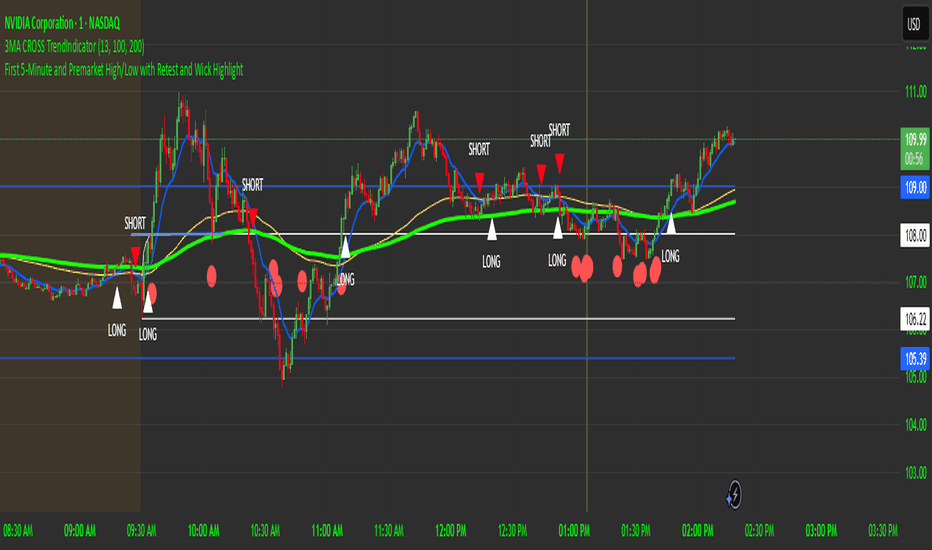Click the 03:00 PM time label
The width and height of the screenshot is (932, 550).
tap(821, 530)
